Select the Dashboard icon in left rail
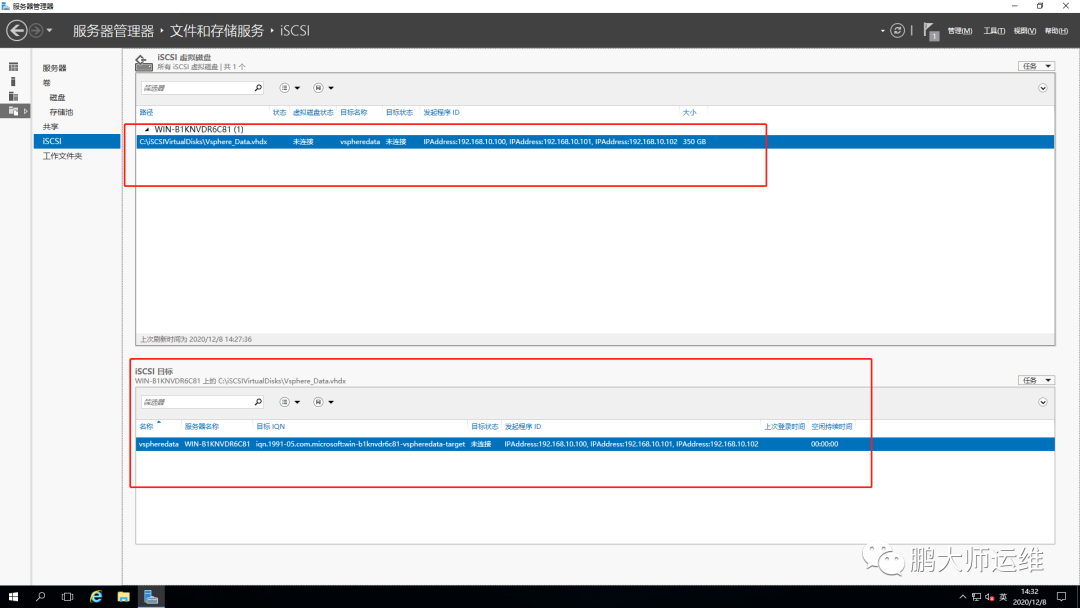Viewport: 1080px width, 608px height. tap(13, 67)
